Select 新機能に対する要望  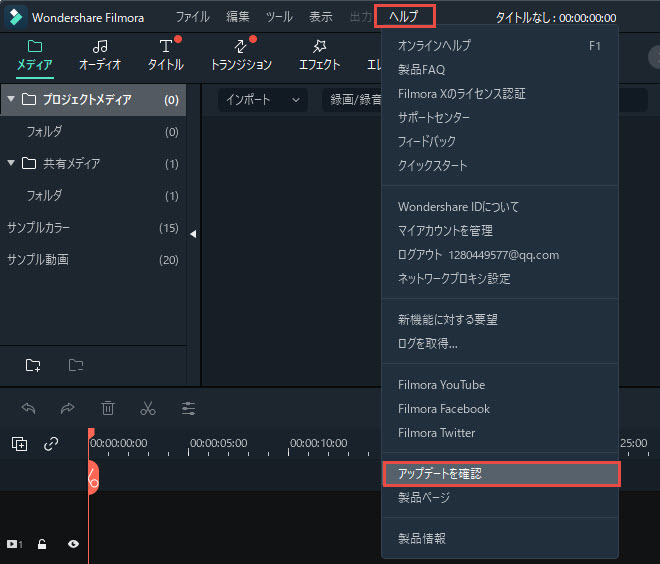pyautogui.click(x=500, y=319)
